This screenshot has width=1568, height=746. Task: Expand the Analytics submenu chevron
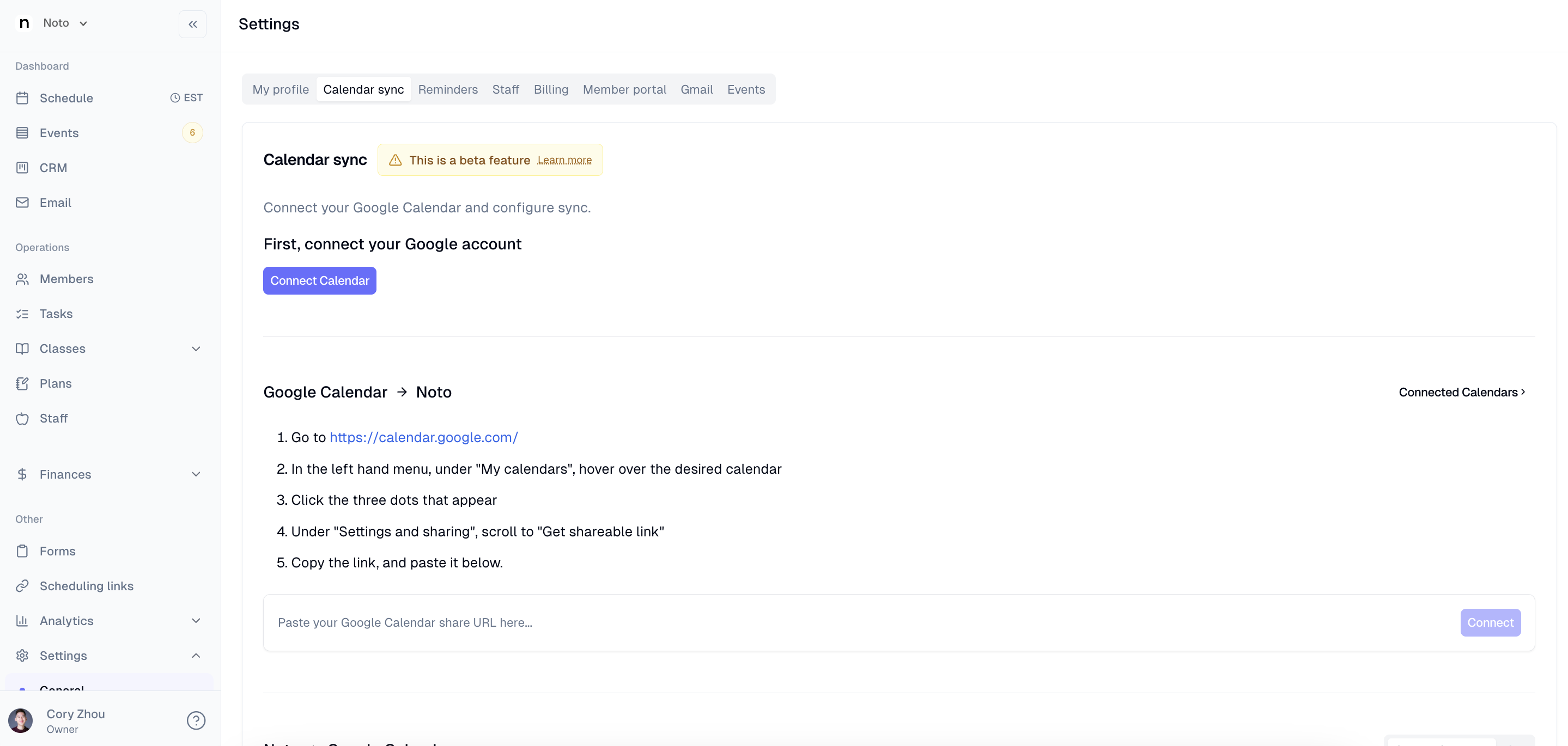click(196, 621)
